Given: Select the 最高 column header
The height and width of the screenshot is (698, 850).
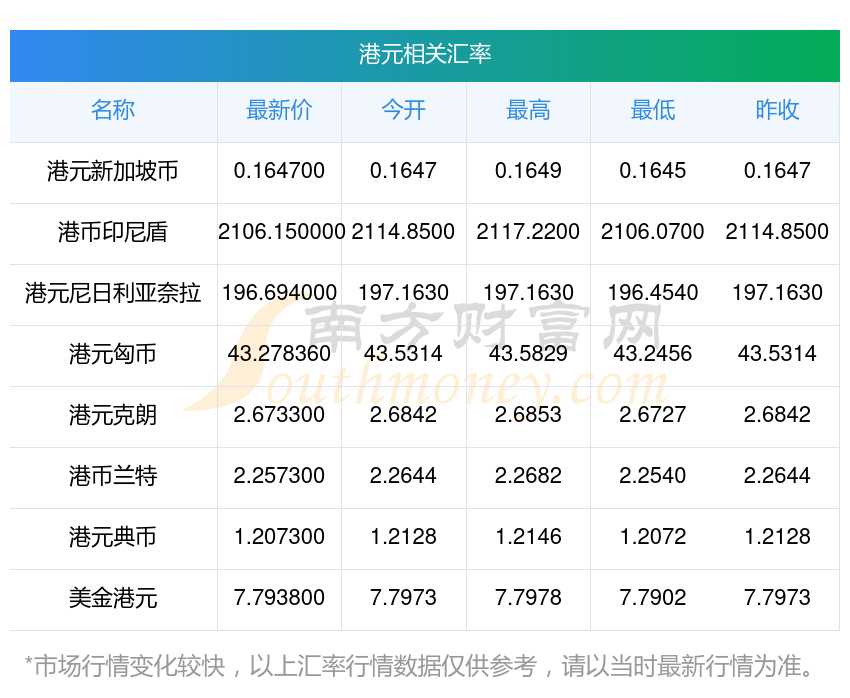Looking at the screenshot, I should click(x=528, y=110).
